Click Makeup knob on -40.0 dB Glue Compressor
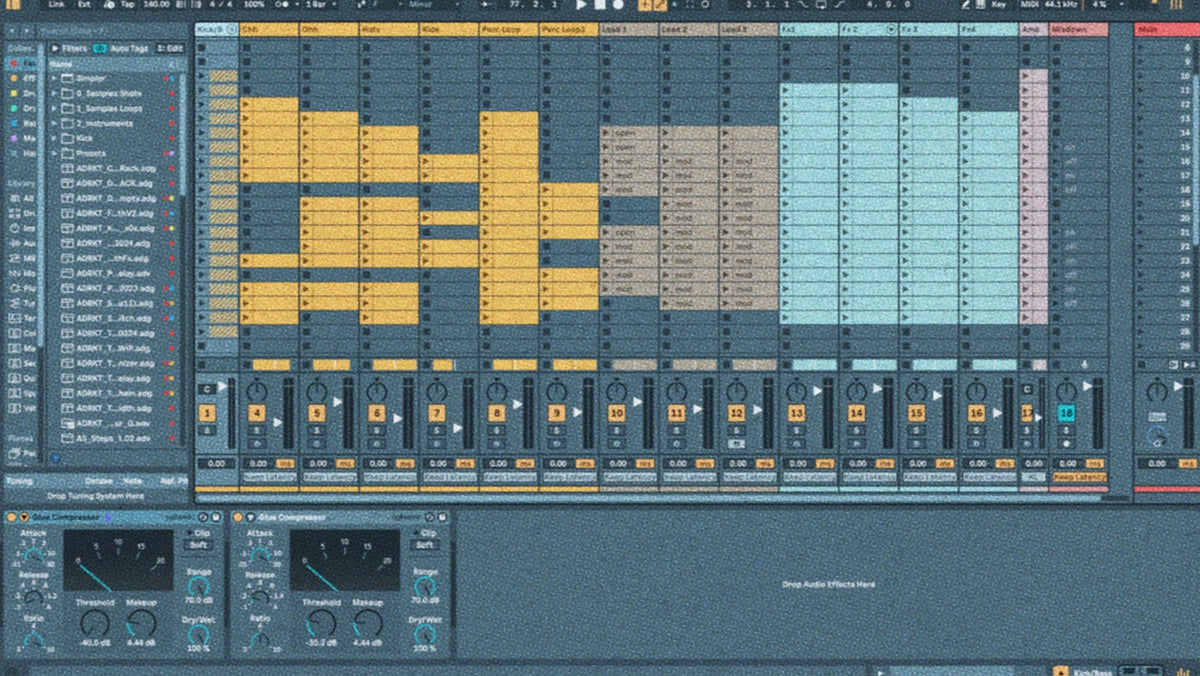 [140, 625]
